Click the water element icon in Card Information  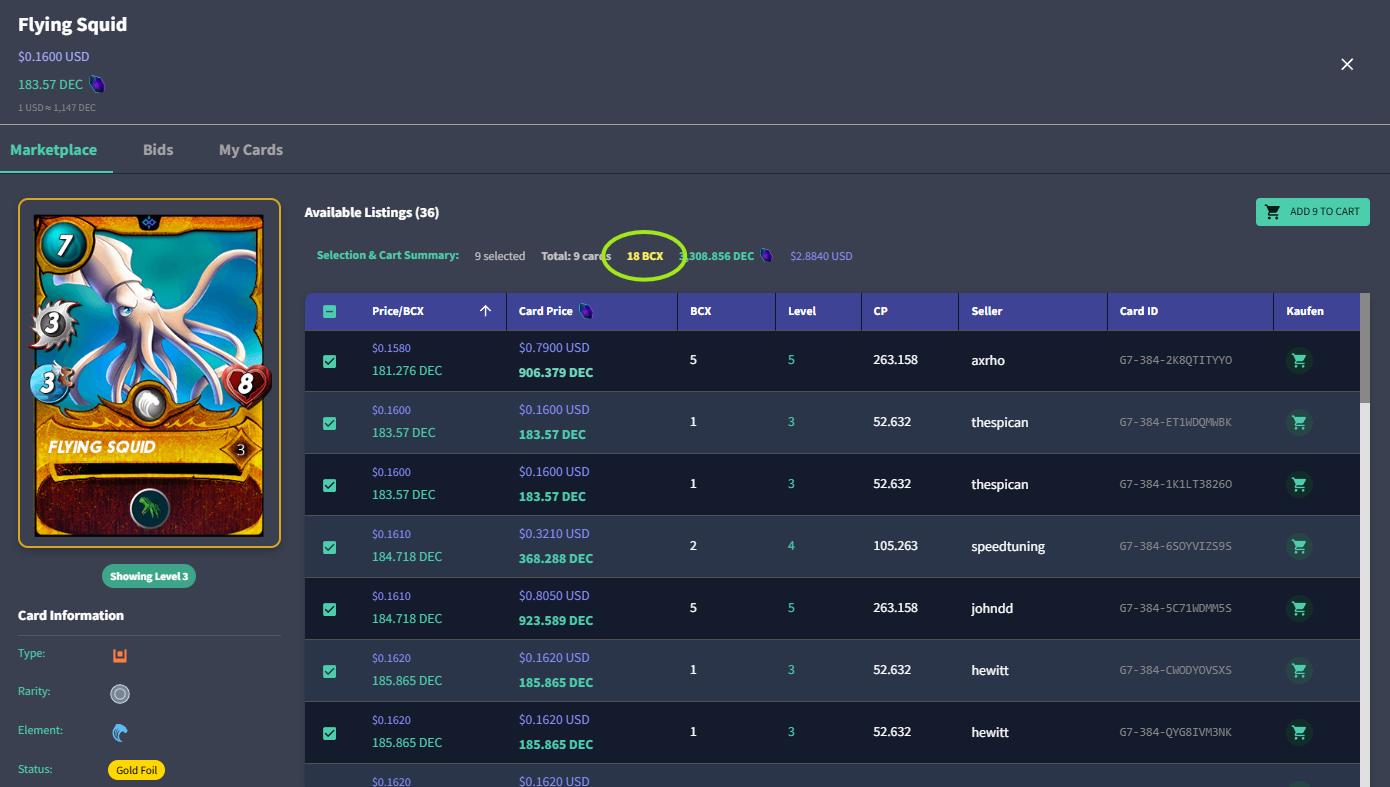pyautogui.click(x=120, y=733)
